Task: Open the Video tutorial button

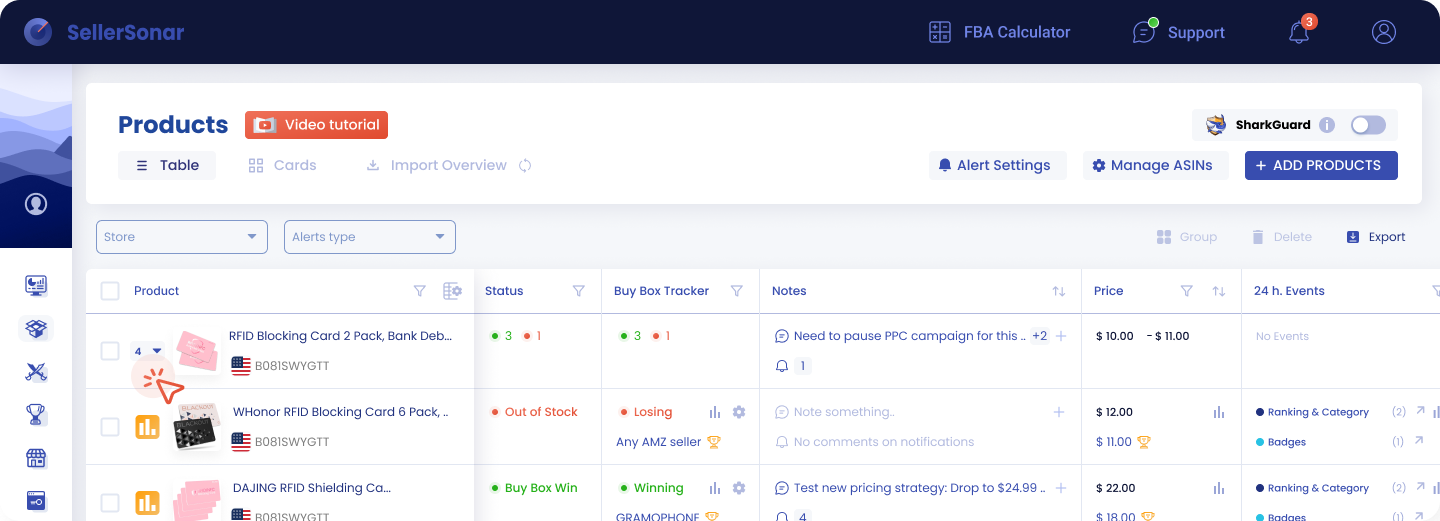Action: pyautogui.click(x=316, y=125)
